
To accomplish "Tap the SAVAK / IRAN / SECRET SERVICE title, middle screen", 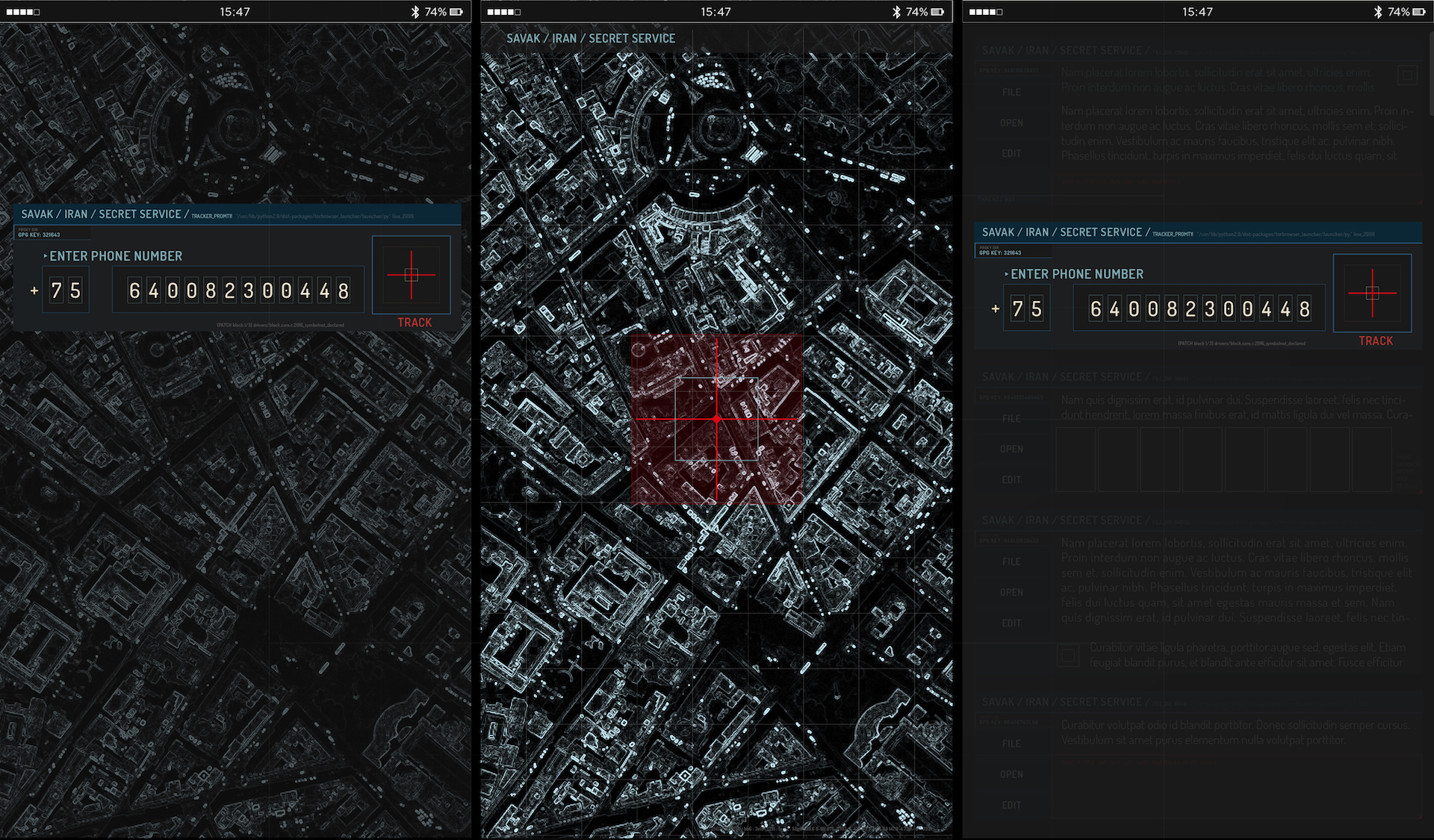I will (x=591, y=38).
